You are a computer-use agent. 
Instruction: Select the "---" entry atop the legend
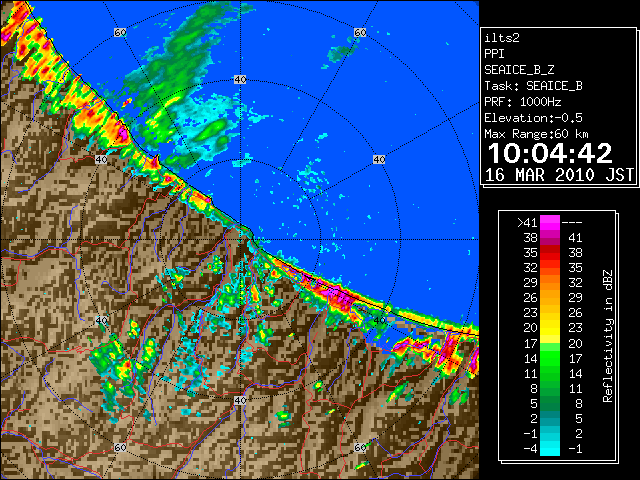point(572,223)
